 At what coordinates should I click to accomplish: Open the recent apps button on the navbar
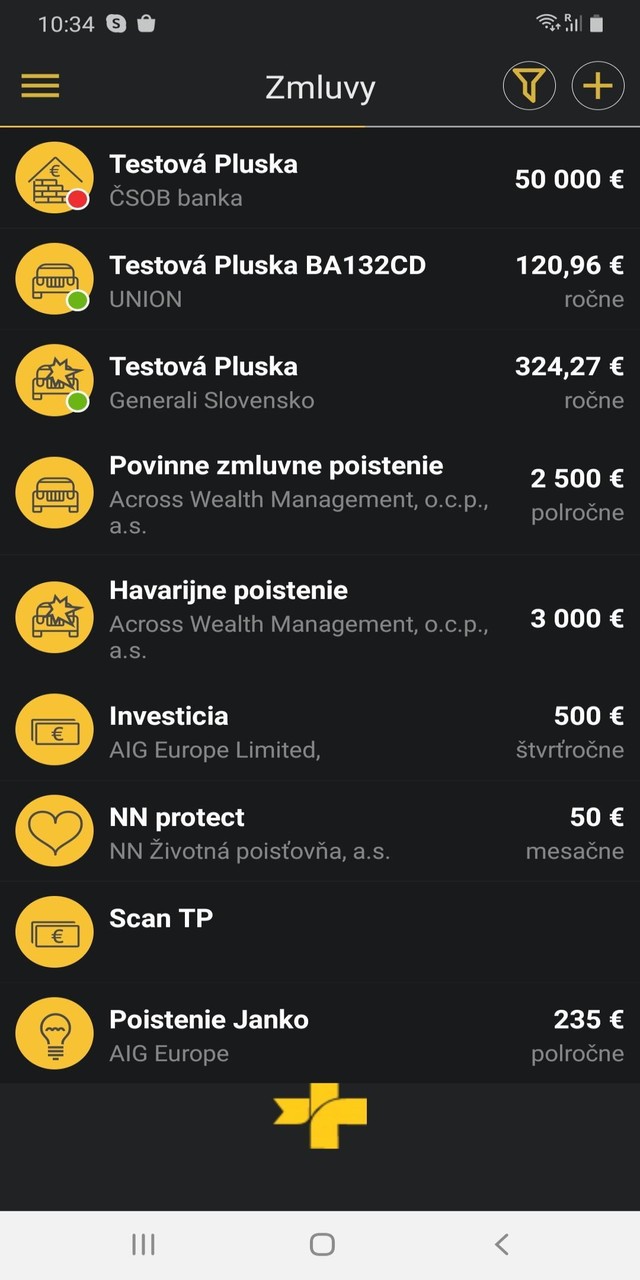coord(143,1244)
